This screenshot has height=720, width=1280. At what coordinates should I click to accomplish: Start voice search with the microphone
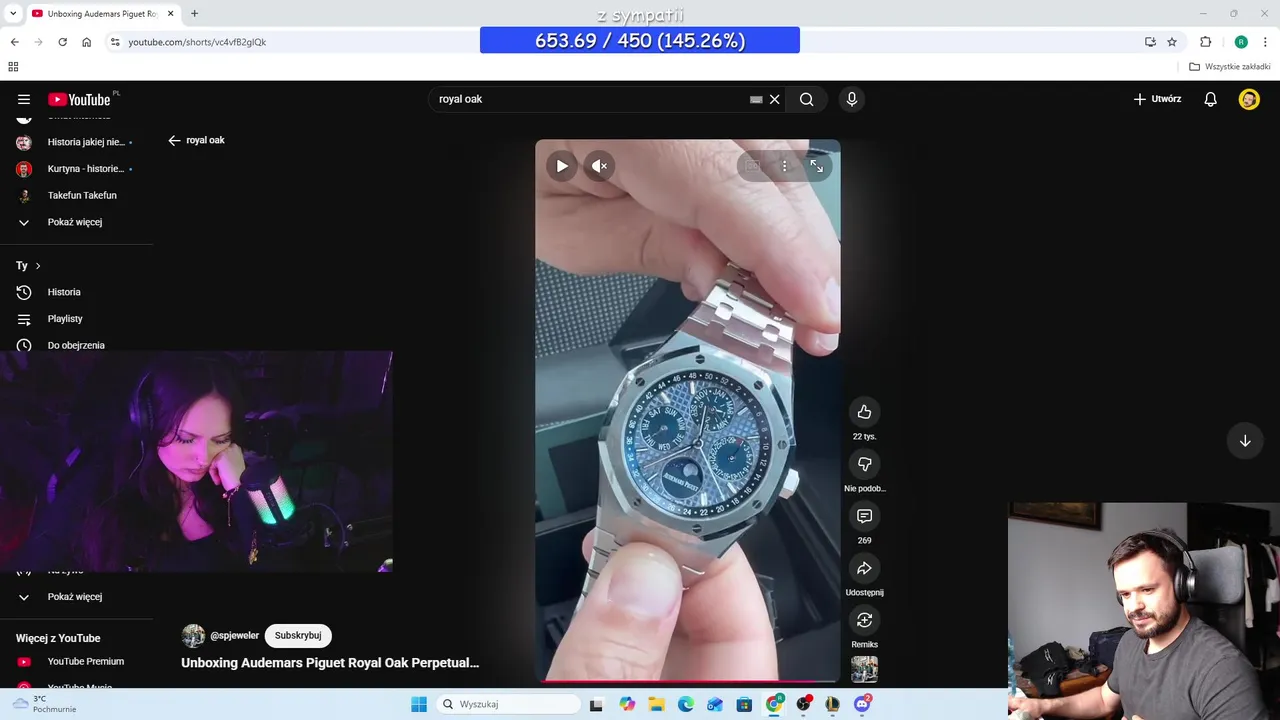852,99
